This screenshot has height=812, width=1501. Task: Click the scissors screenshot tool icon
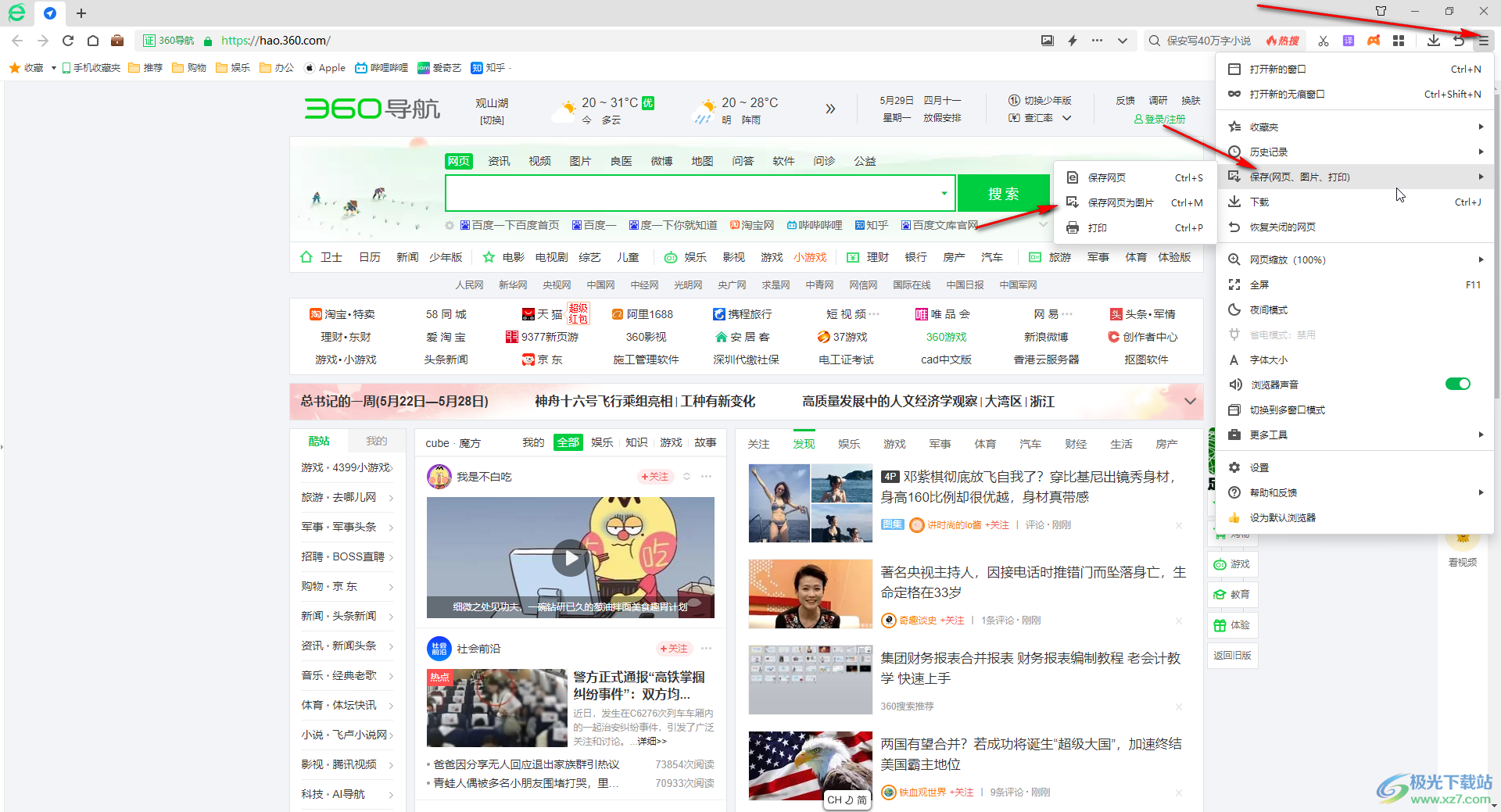click(x=1324, y=41)
